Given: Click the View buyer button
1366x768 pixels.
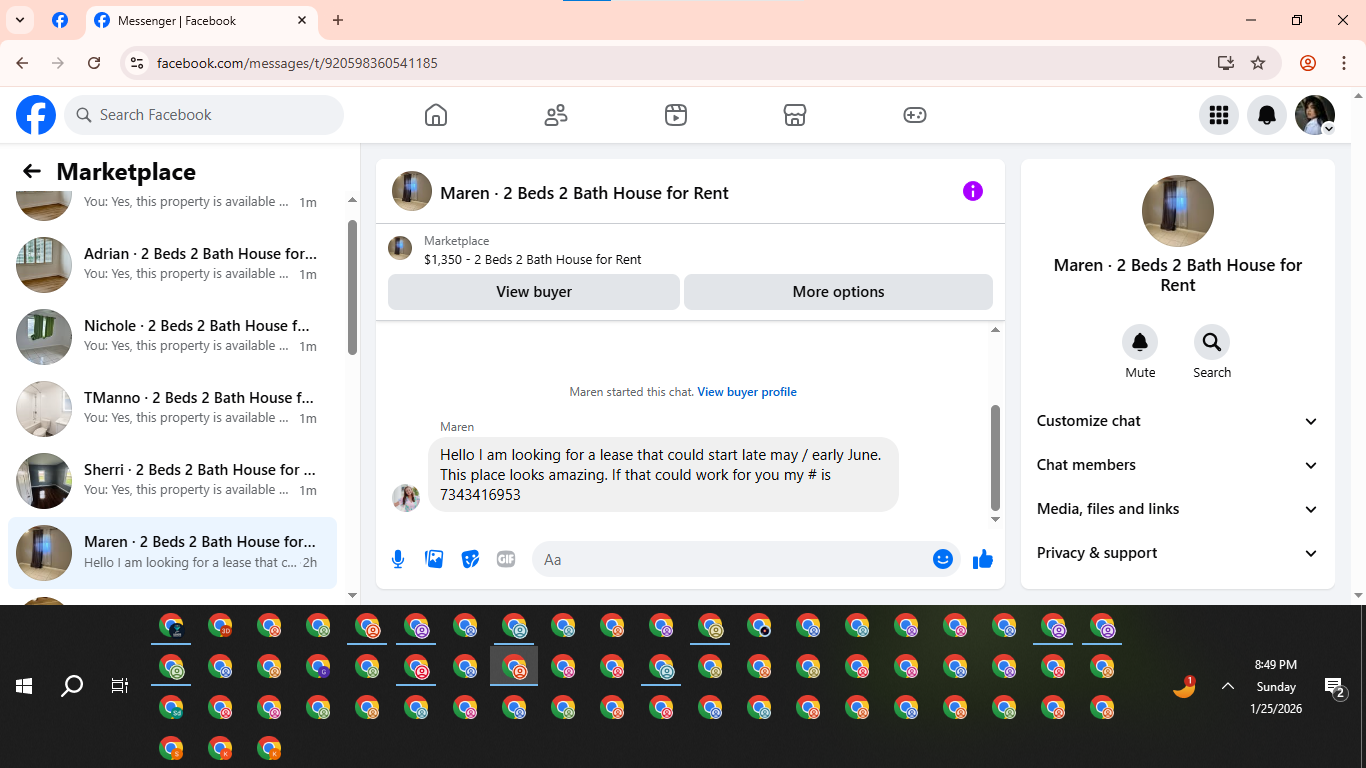Looking at the screenshot, I should pyautogui.click(x=534, y=292).
